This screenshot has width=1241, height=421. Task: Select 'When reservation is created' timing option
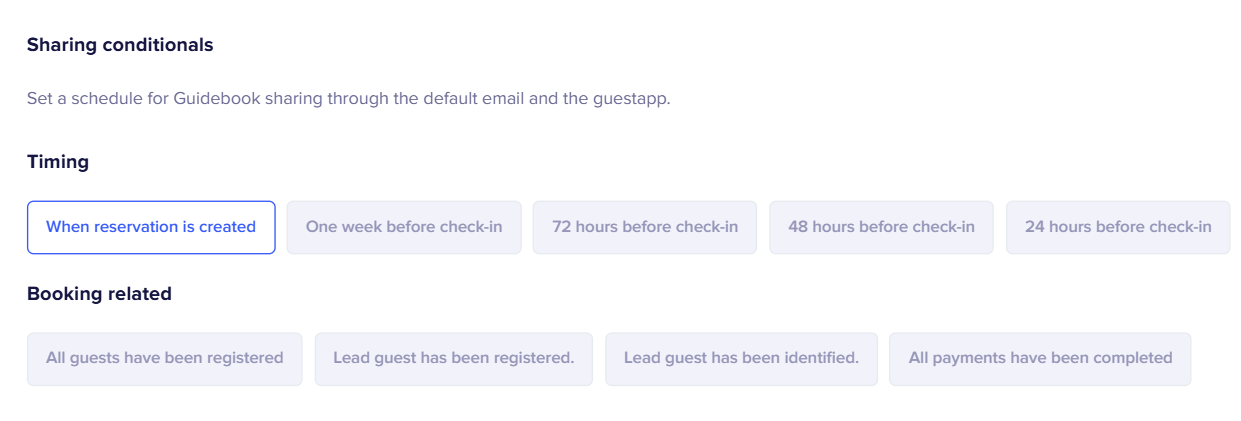151,227
